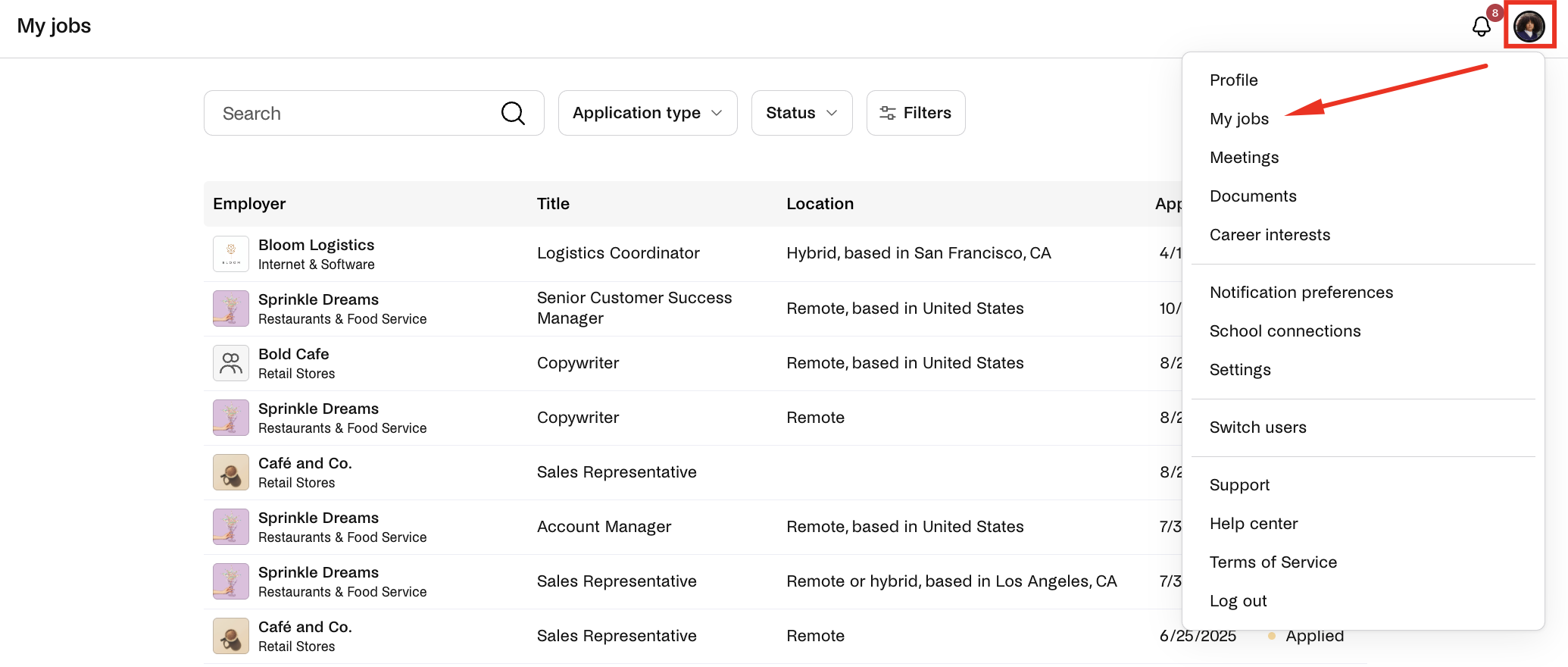Image resolution: width=1568 pixels, height=667 pixels.
Task: Click the Bloom Logistics employer name
Action: [x=316, y=245]
